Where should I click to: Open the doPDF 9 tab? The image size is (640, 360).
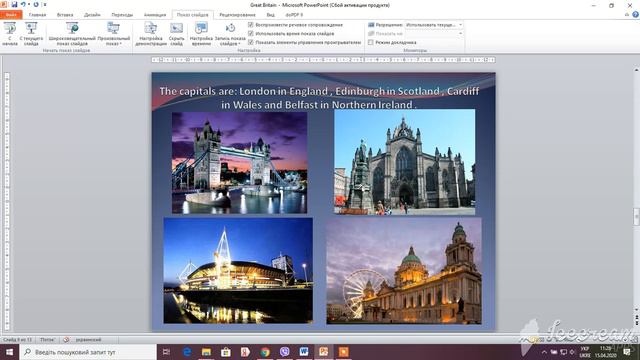(294, 15)
